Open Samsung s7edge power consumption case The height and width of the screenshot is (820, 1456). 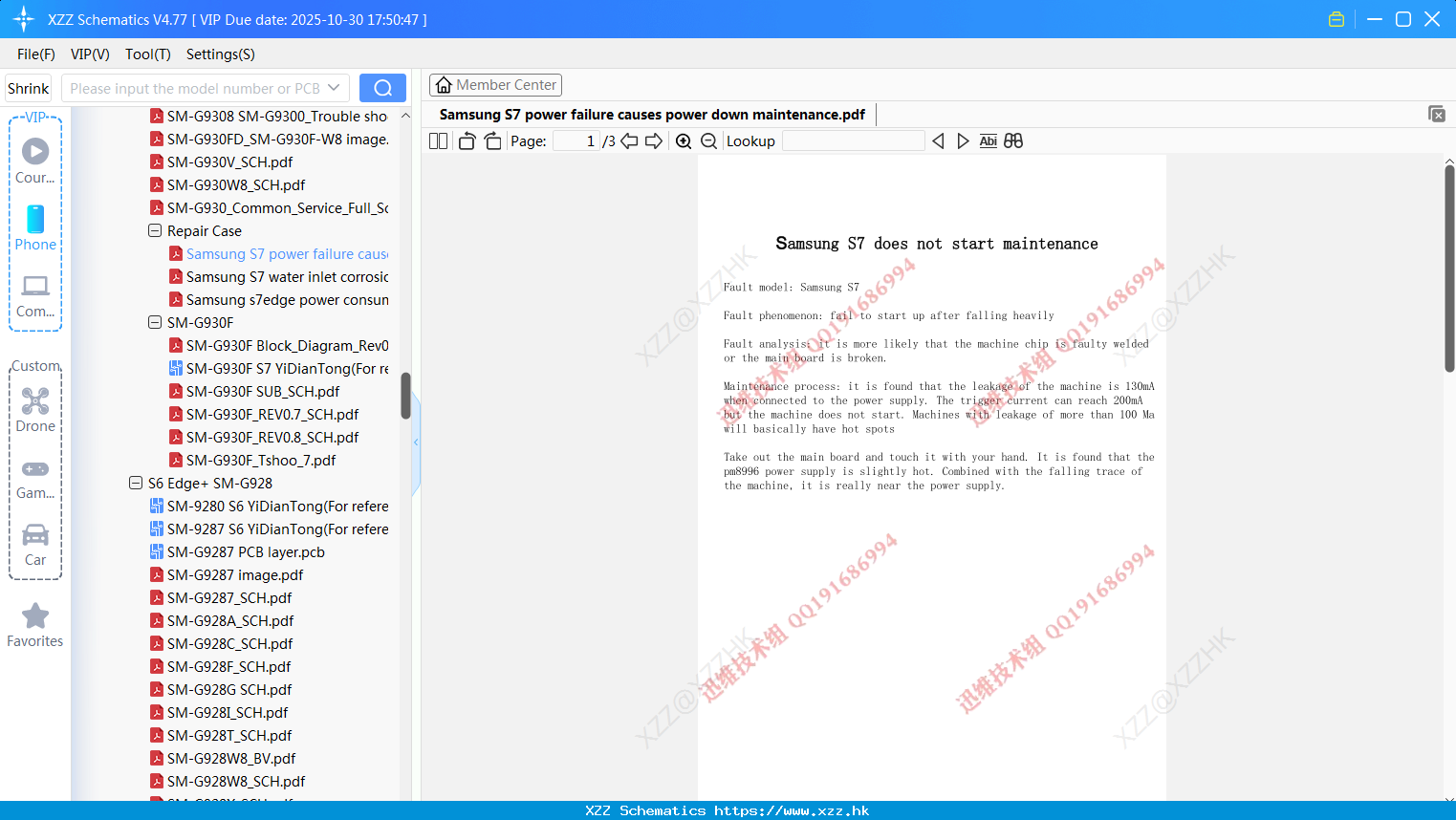pos(278,299)
